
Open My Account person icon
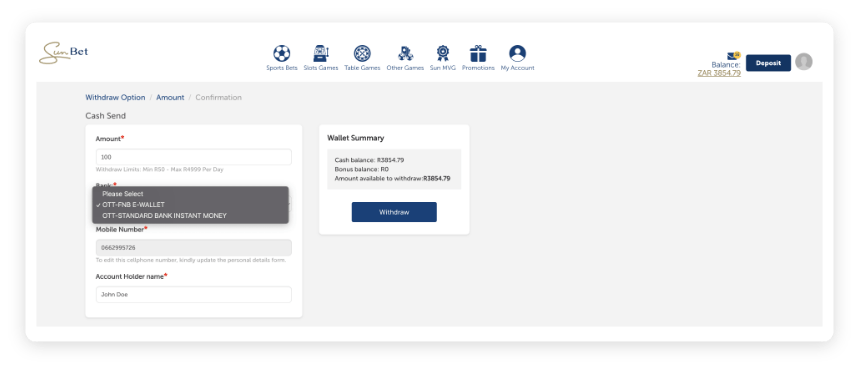click(517, 53)
